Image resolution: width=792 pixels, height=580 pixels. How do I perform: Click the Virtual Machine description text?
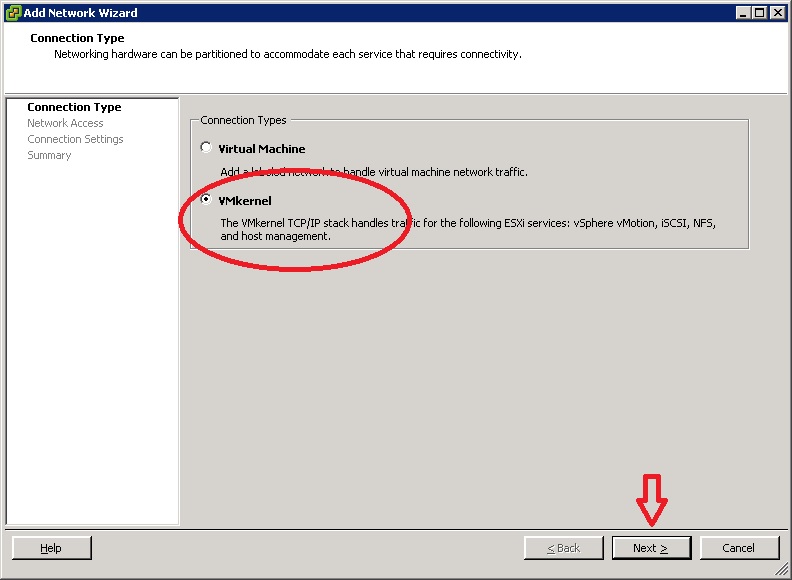(x=373, y=172)
